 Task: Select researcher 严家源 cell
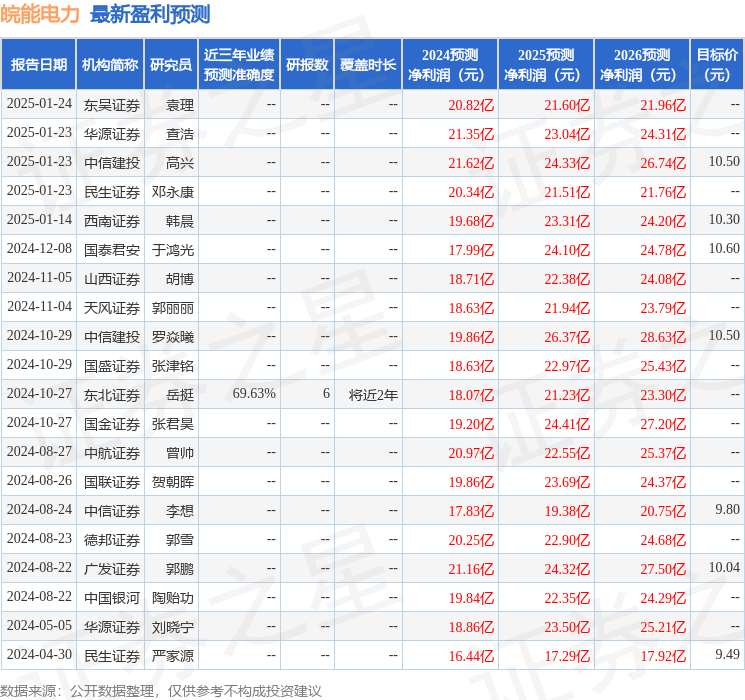[172, 656]
